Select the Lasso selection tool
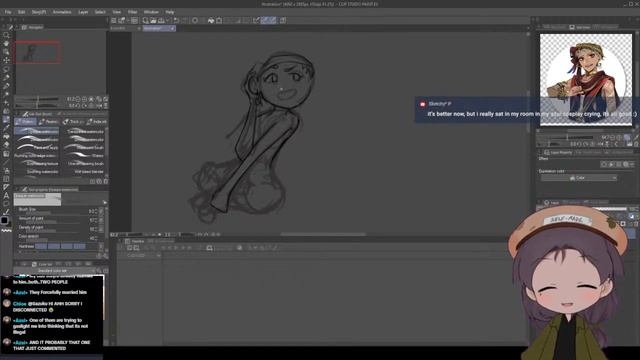 6,69
